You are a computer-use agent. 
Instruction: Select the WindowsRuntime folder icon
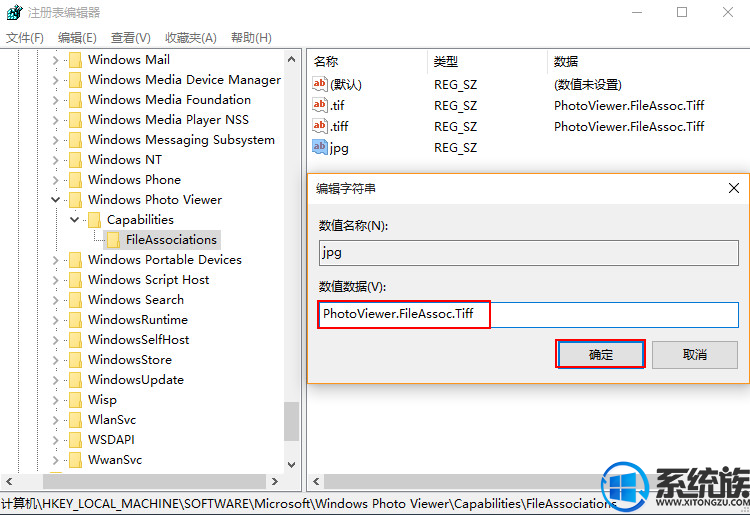(75, 320)
